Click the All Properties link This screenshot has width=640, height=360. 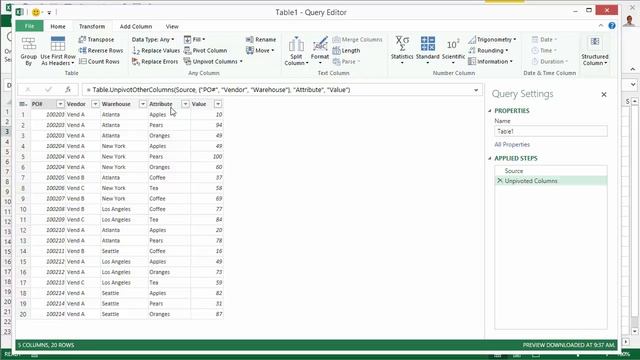coord(512,144)
